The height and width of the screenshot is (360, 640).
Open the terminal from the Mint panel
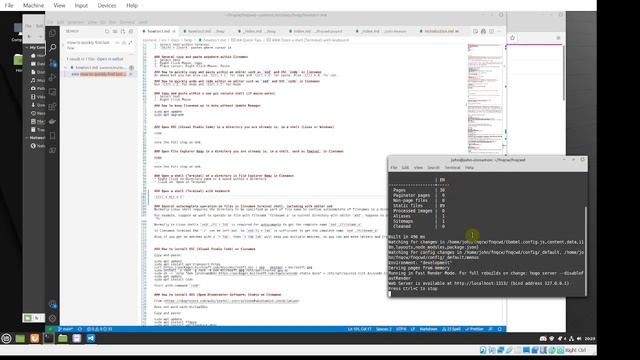pyautogui.click(x=49, y=338)
